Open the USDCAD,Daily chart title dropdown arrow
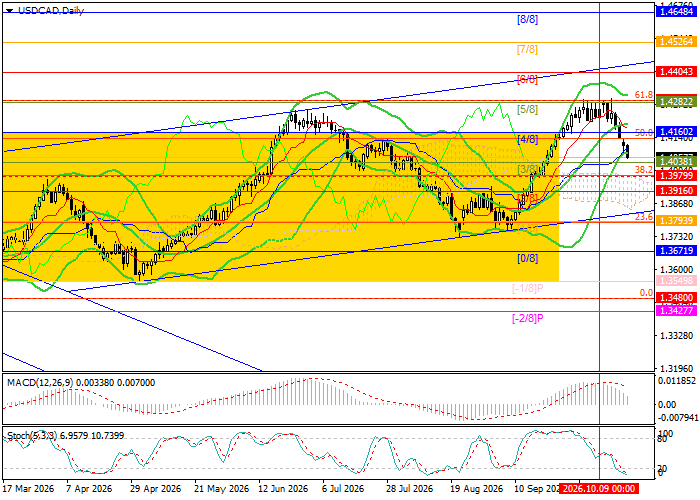The image size is (700, 500). [x=9, y=11]
